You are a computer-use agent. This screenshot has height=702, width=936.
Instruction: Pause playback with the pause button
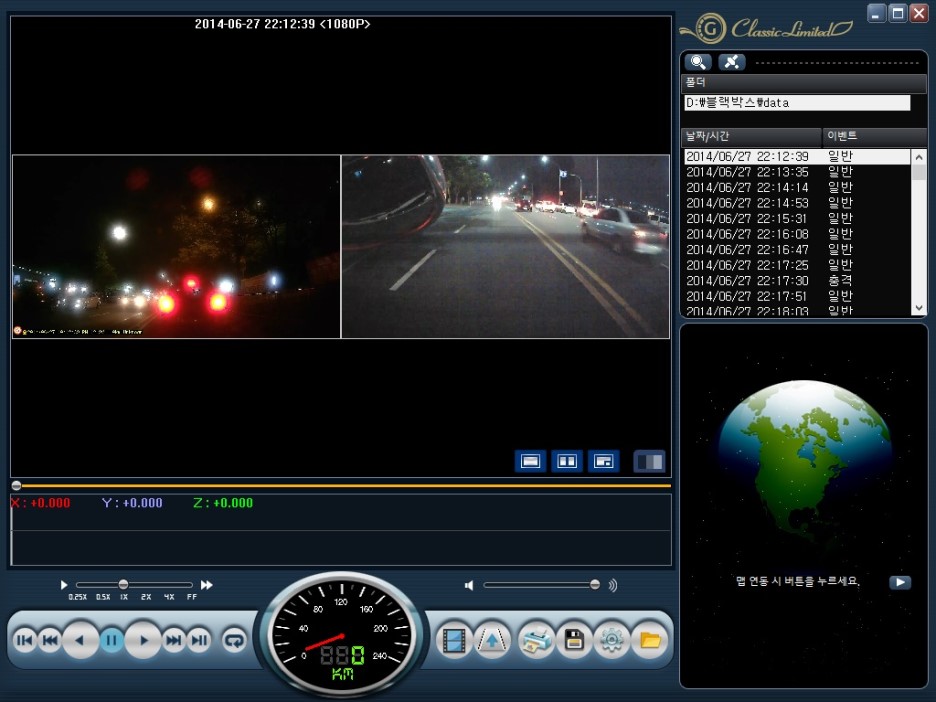(x=112, y=640)
